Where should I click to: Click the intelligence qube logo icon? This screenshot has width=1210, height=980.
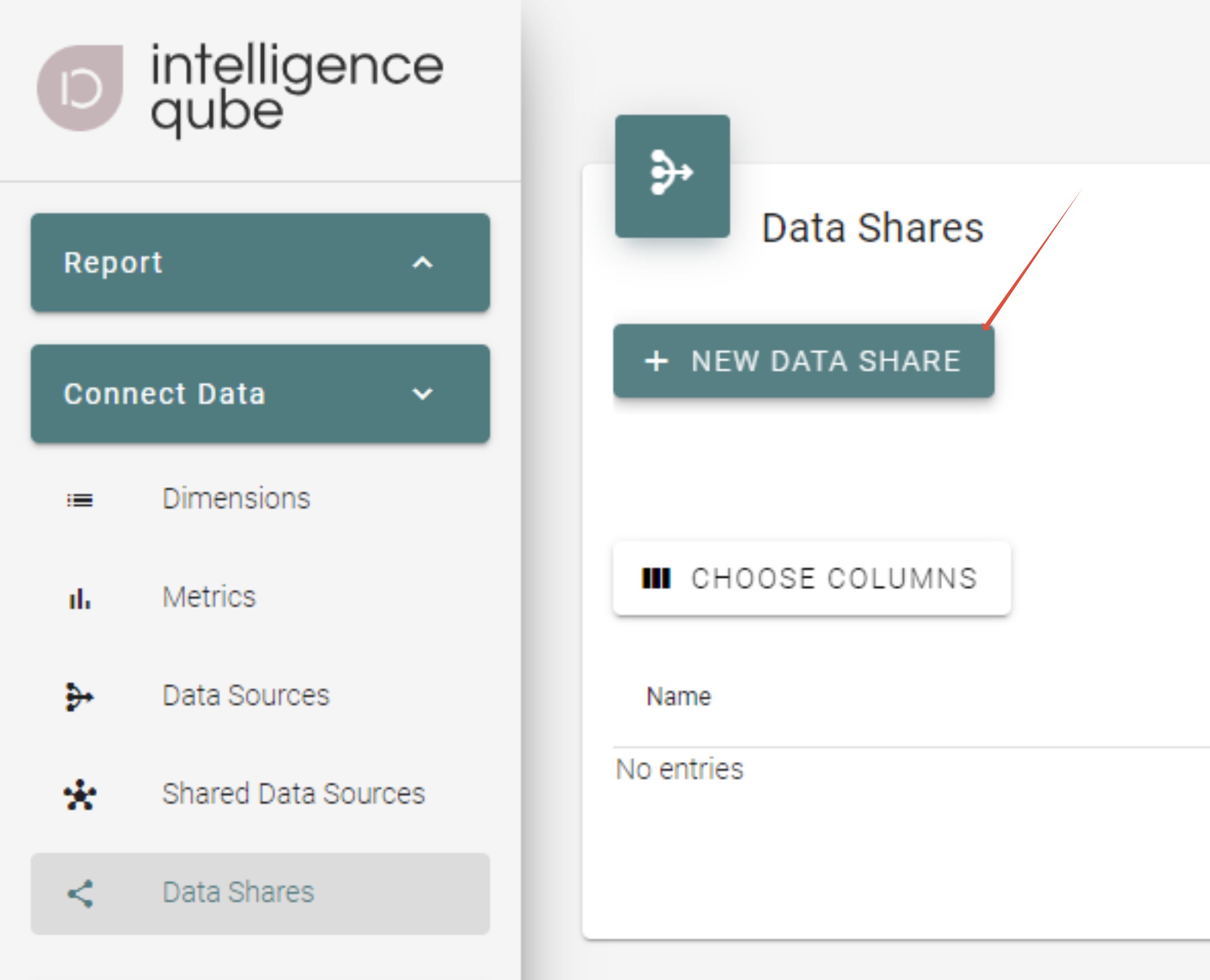[x=80, y=88]
